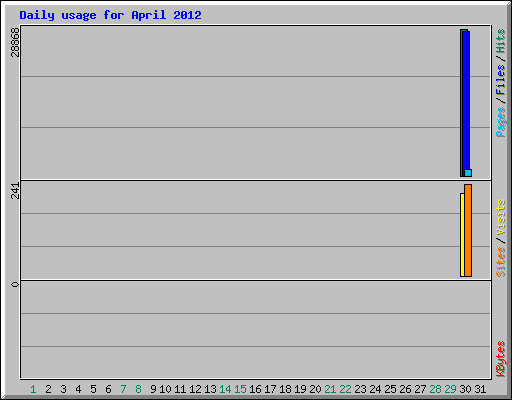Click day label 5 on x-axis
Image resolution: width=512 pixels, height=400 pixels.
pyautogui.click(x=93, y=389)
